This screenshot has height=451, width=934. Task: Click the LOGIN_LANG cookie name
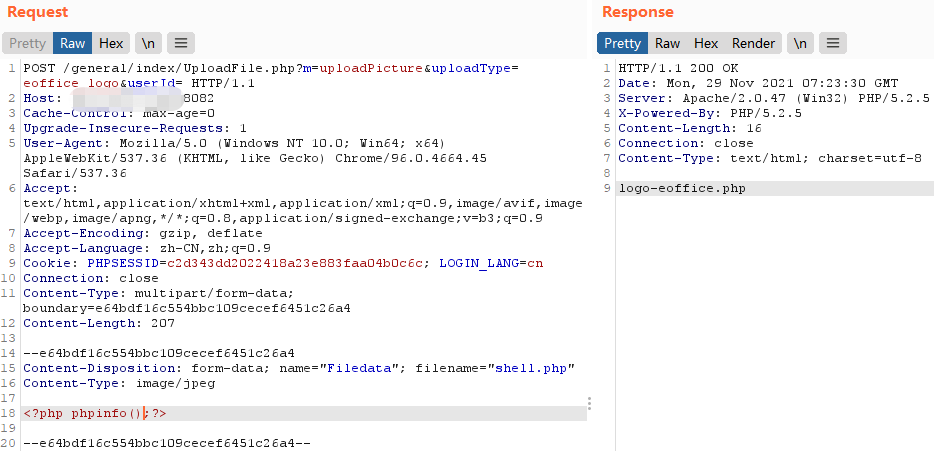tap(479, 263)
